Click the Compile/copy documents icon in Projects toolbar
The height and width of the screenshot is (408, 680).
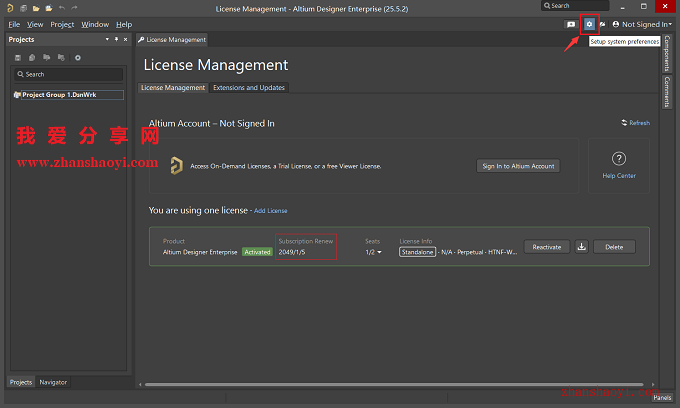(32, 57)
